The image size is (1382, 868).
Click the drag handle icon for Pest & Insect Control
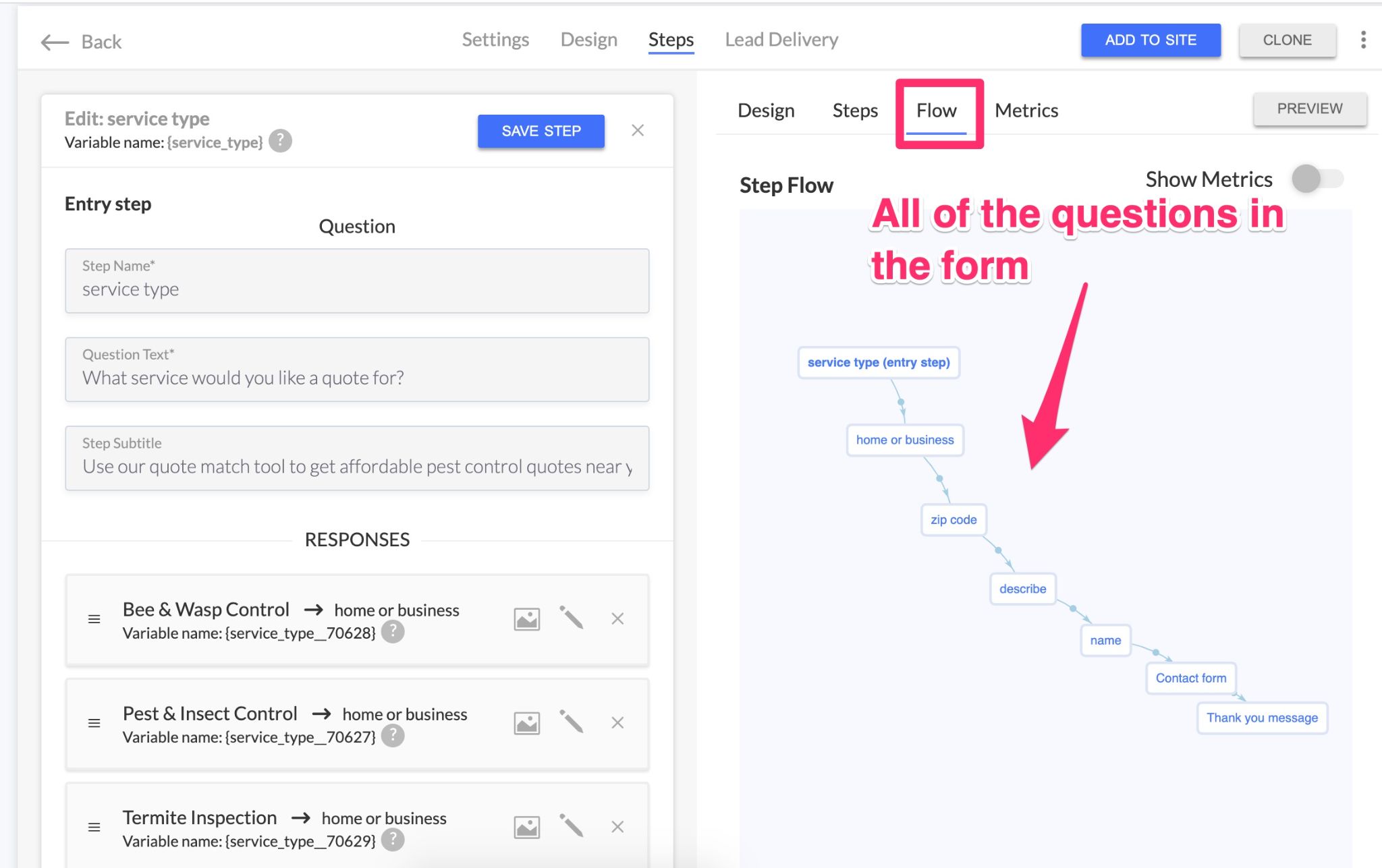[94, 723]
